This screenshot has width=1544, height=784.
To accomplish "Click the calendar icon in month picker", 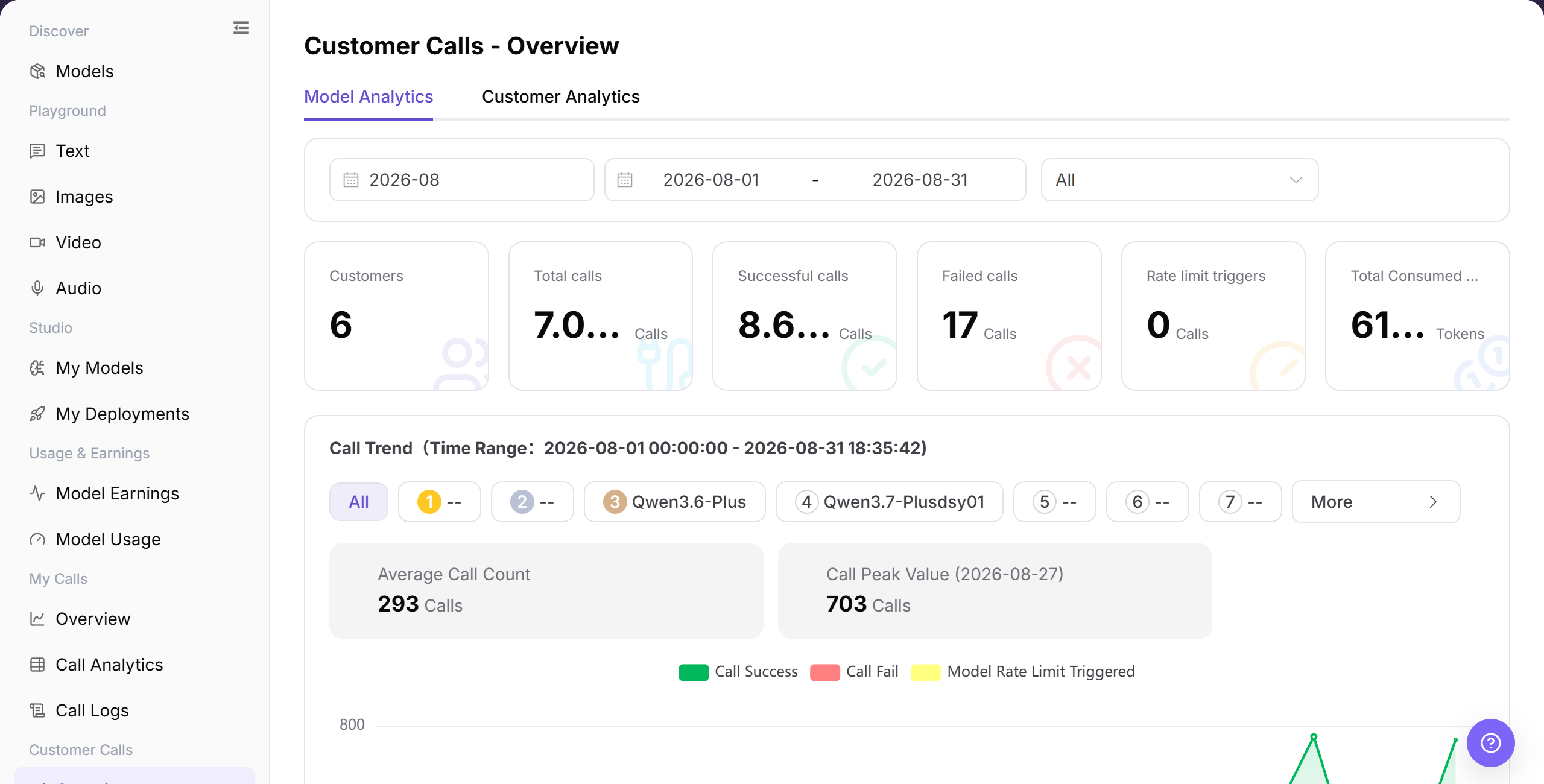I will [x=351, y=180].
